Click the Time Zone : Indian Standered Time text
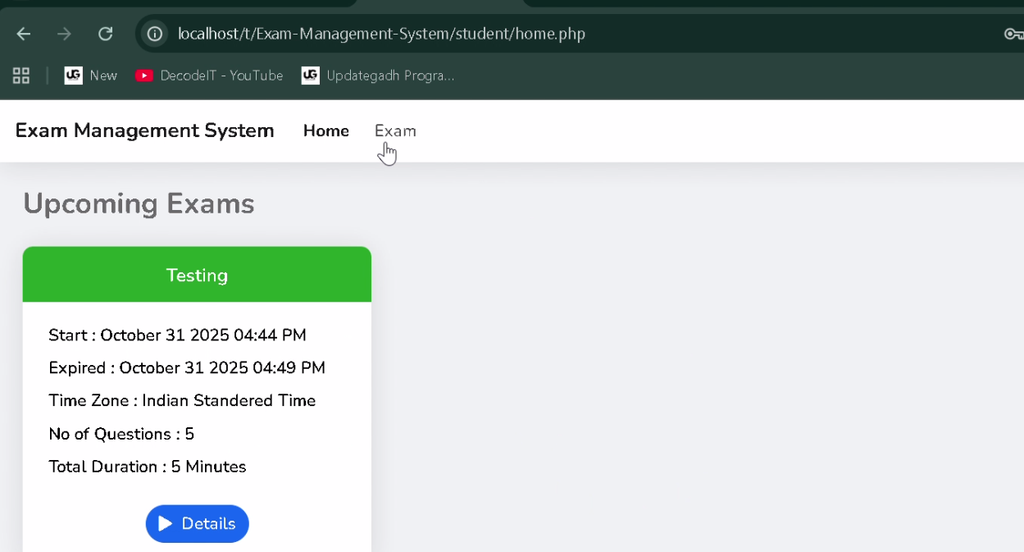Screen dimensions: 1024x552 tap(182, 400)
